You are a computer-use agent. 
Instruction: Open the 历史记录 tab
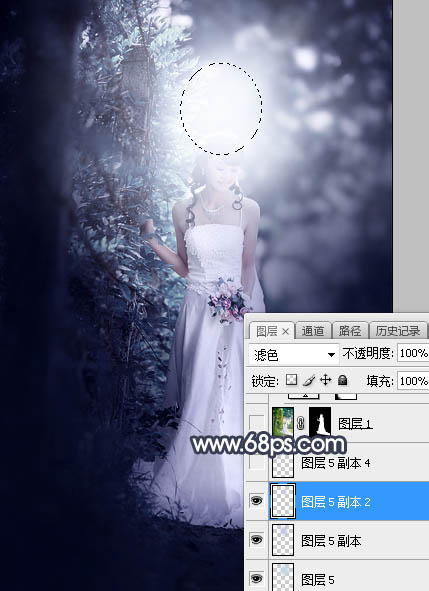[398, 331]
